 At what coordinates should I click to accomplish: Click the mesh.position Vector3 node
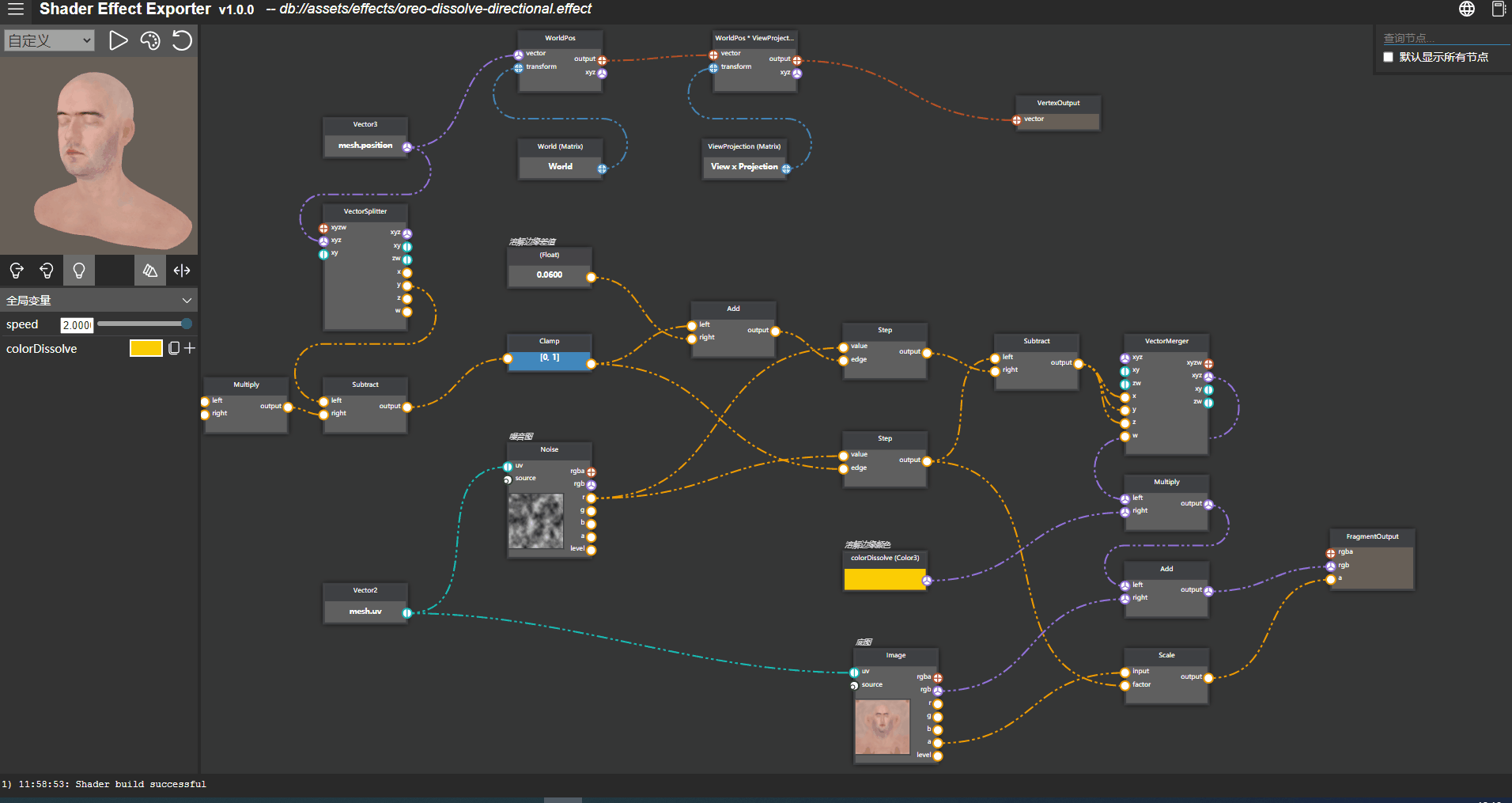click(x=365, y=146)
